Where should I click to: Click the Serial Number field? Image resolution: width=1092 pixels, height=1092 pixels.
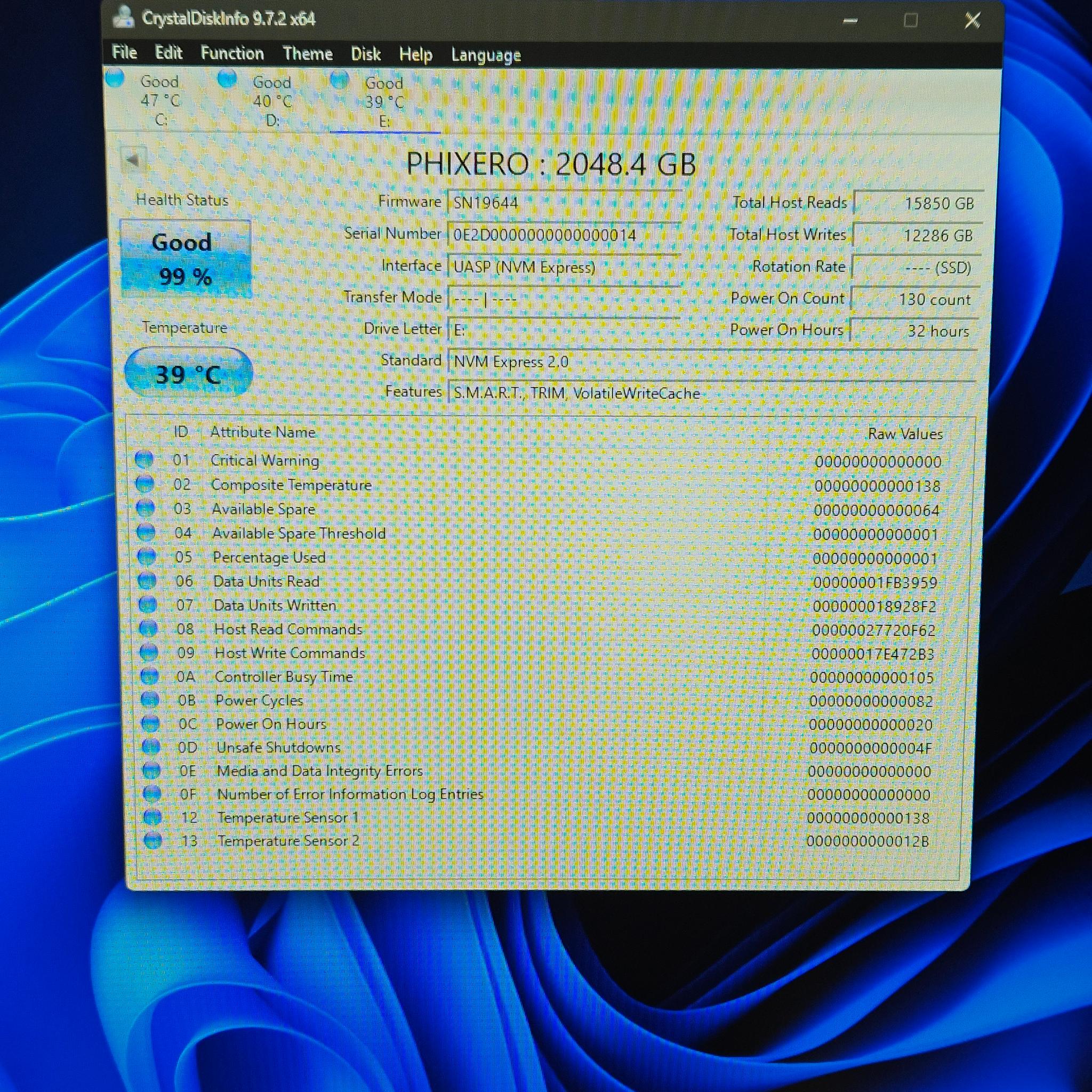click(x=564, y=235)
